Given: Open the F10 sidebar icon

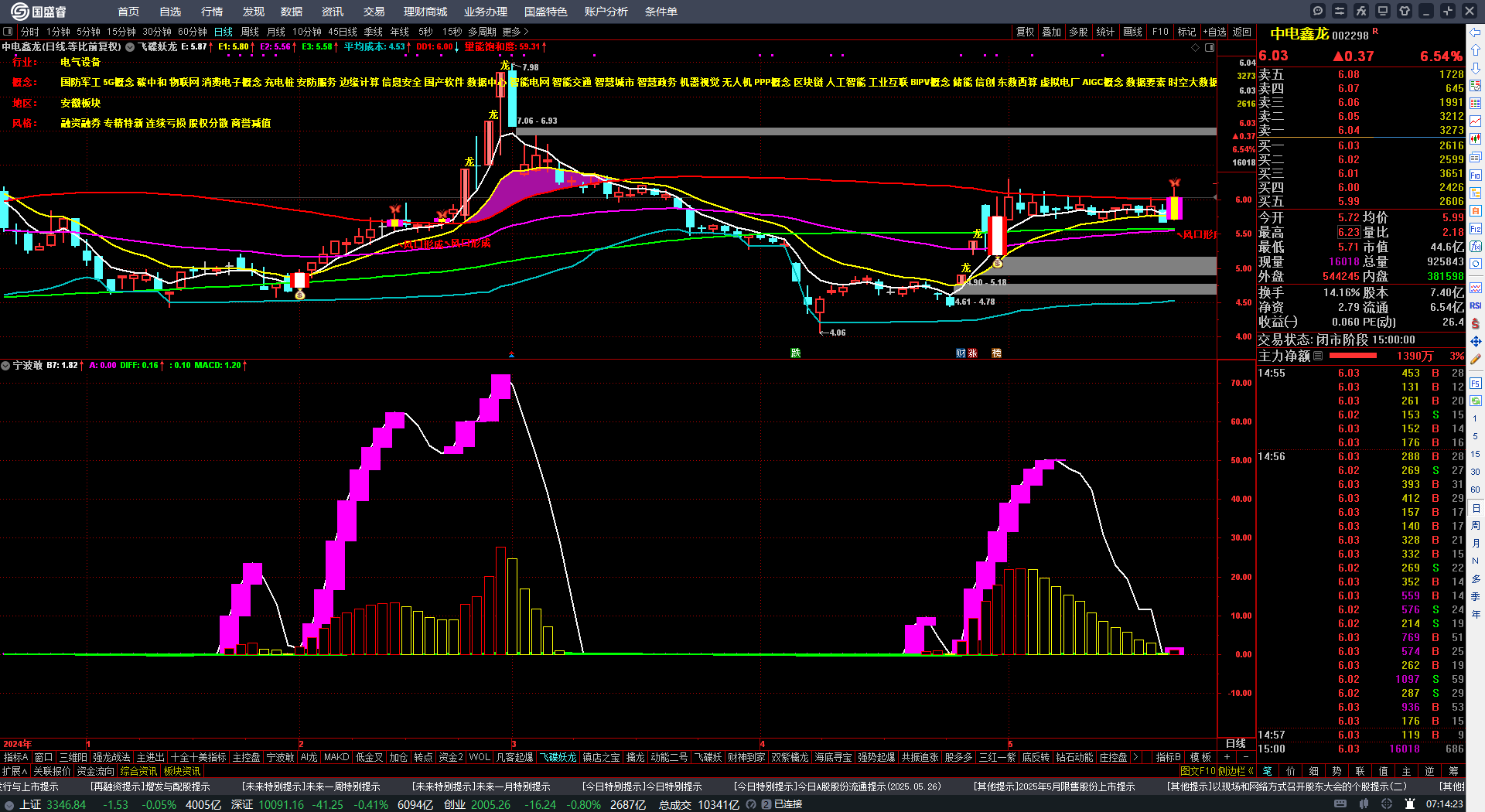Looking at the screenshot, I should (1476, 175).
